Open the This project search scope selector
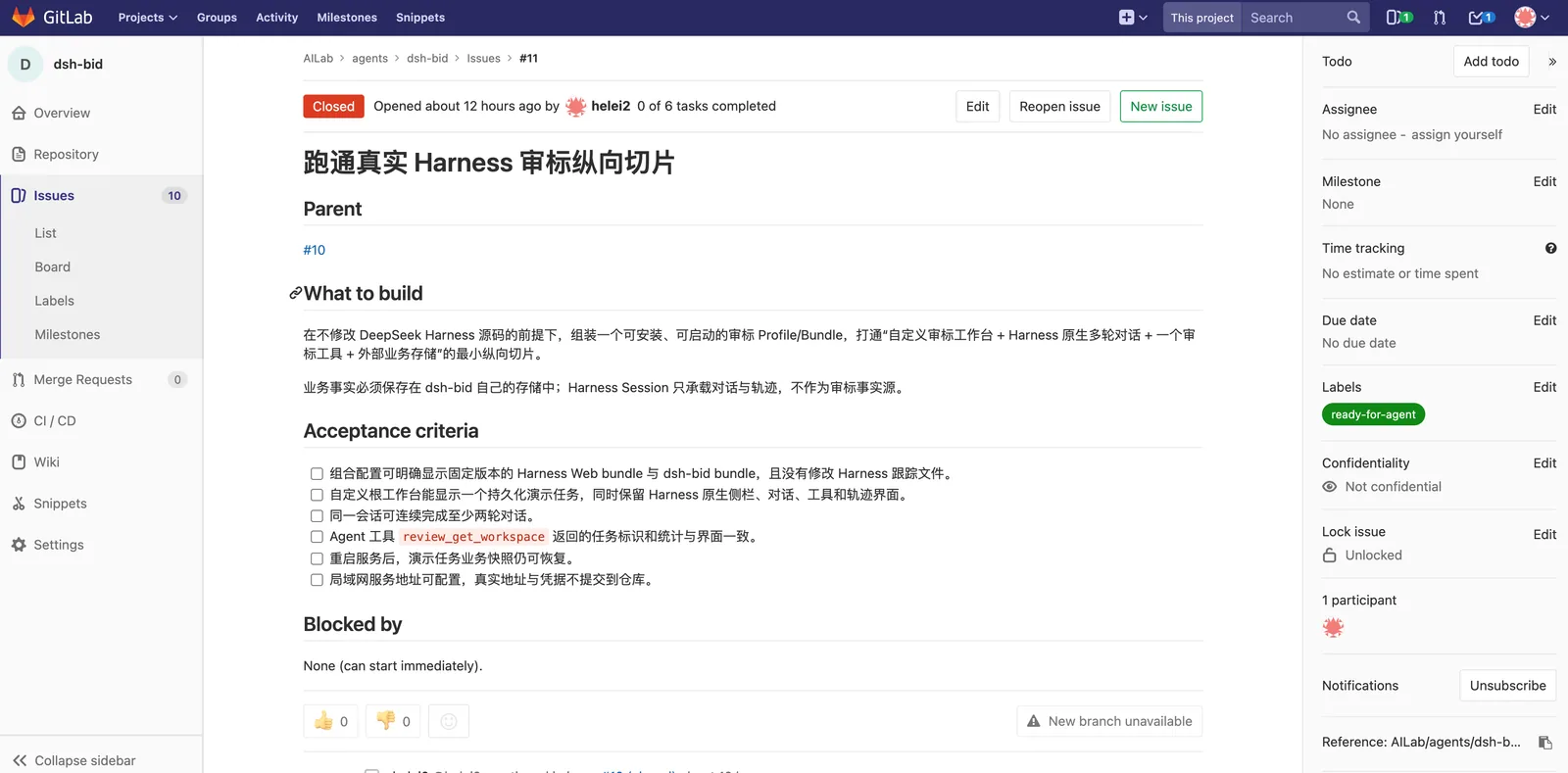 [x=1201, y=18]
